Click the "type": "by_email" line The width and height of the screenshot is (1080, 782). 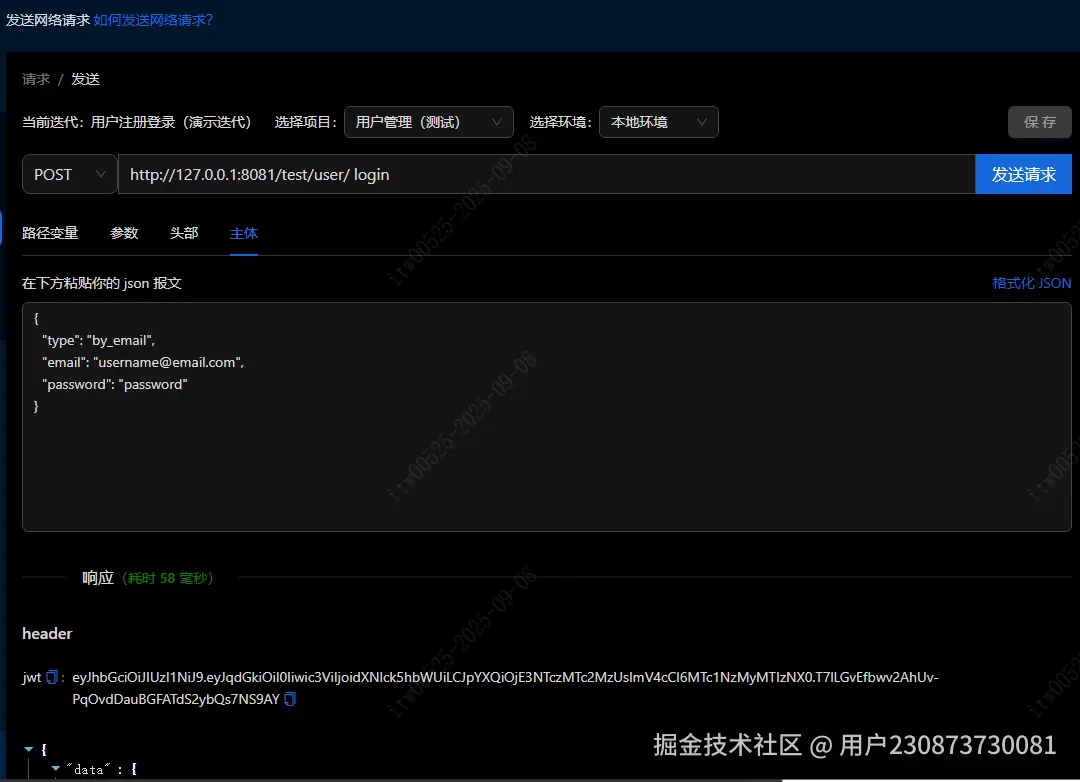point(98,340)
